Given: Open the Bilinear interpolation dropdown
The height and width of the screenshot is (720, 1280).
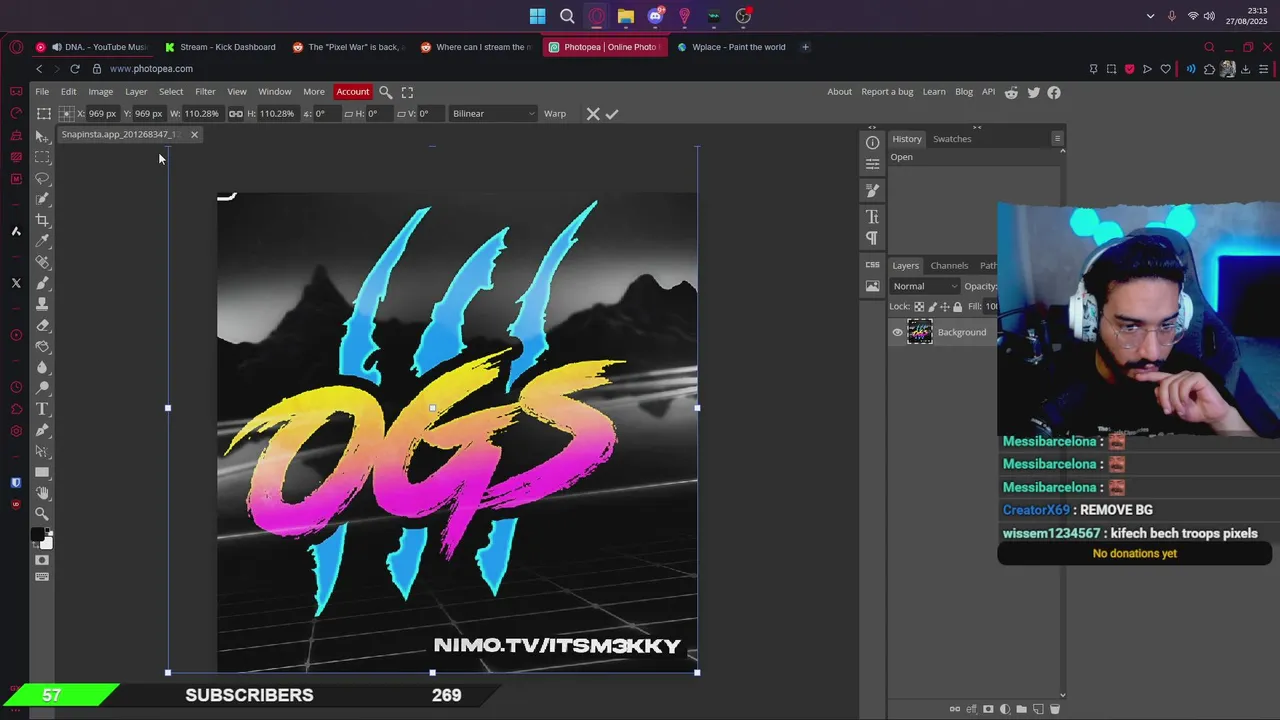Looking at the screenshot, I should tap(492, 114).
